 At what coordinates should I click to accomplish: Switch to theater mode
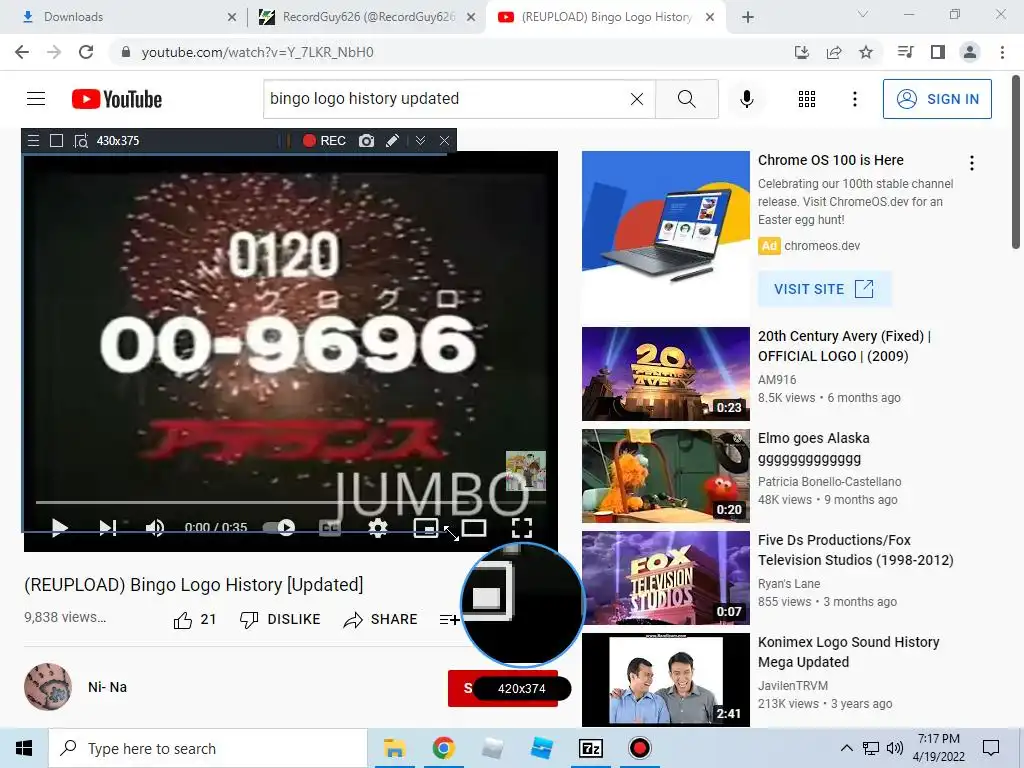tap(474, 528)
